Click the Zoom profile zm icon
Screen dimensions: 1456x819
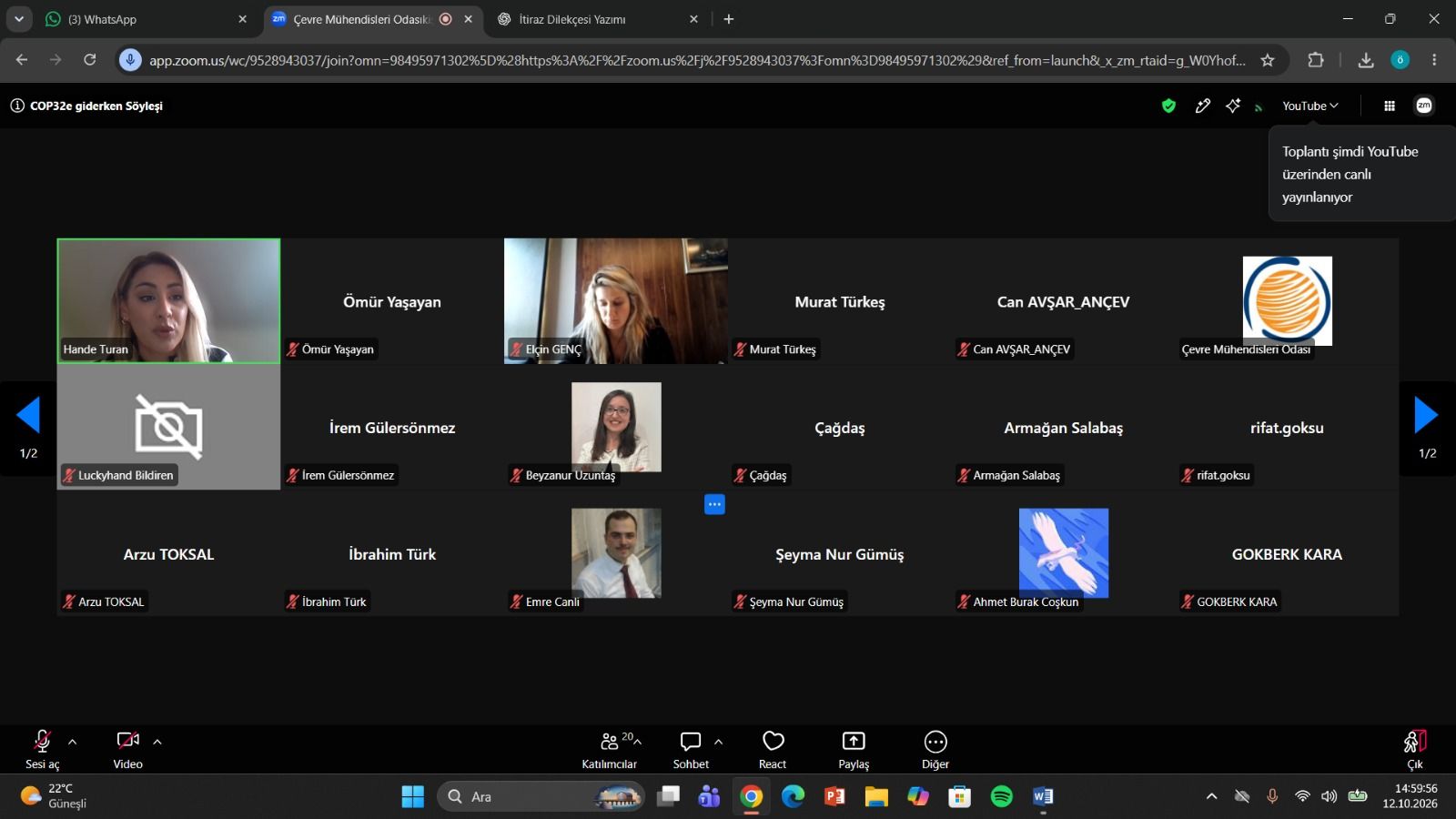[x=1424, y=106]
